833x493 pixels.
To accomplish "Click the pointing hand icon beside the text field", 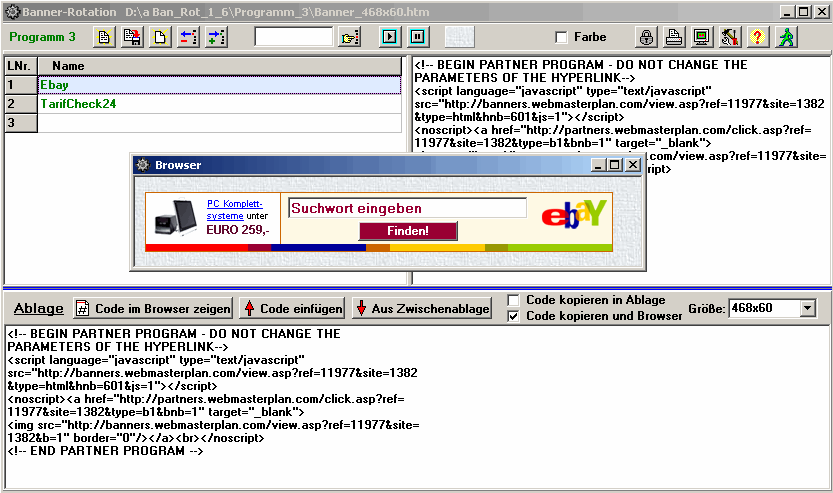I will [x=350, y=37].
